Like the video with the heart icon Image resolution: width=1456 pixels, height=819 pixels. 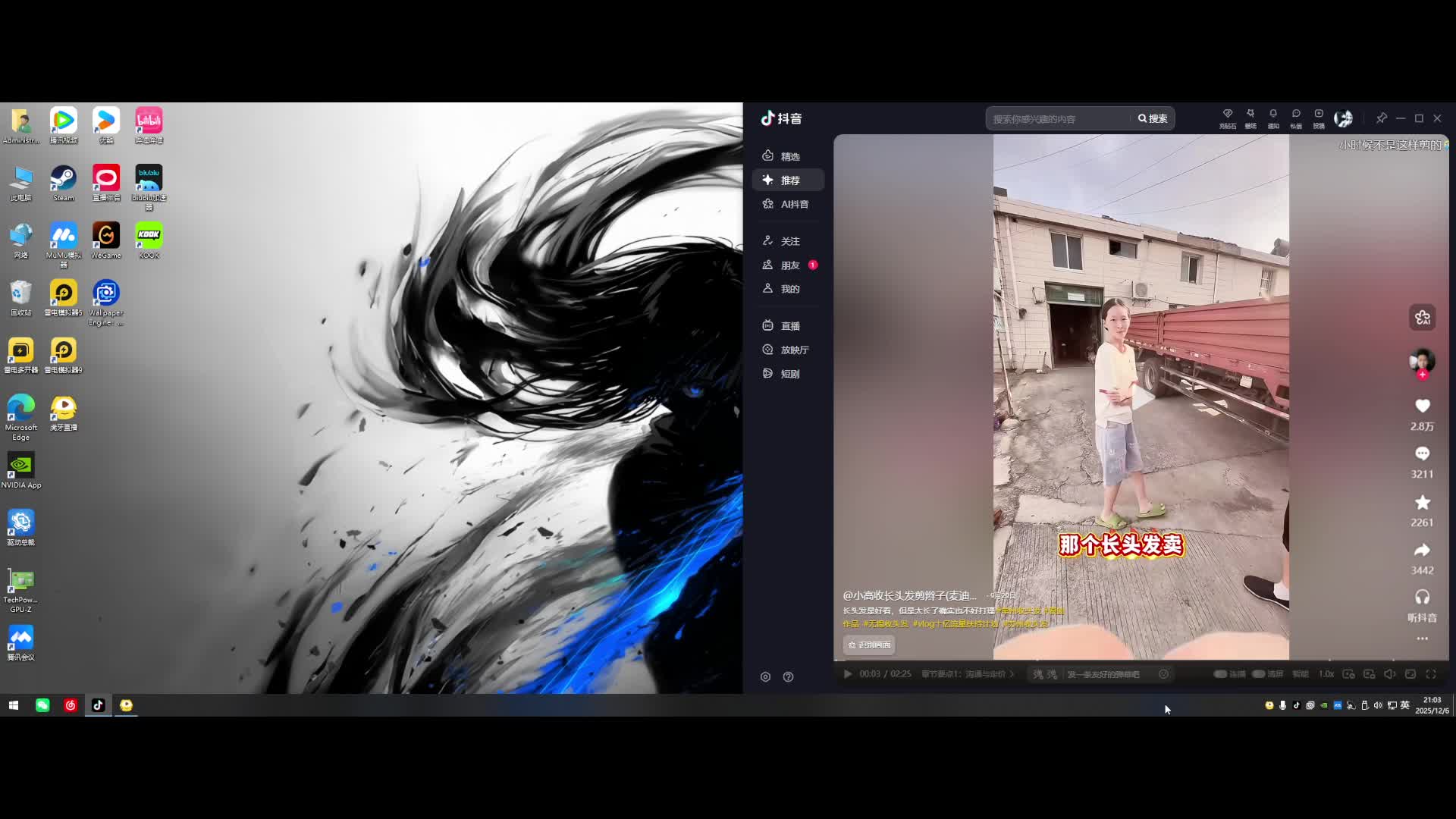point(1422,406)
